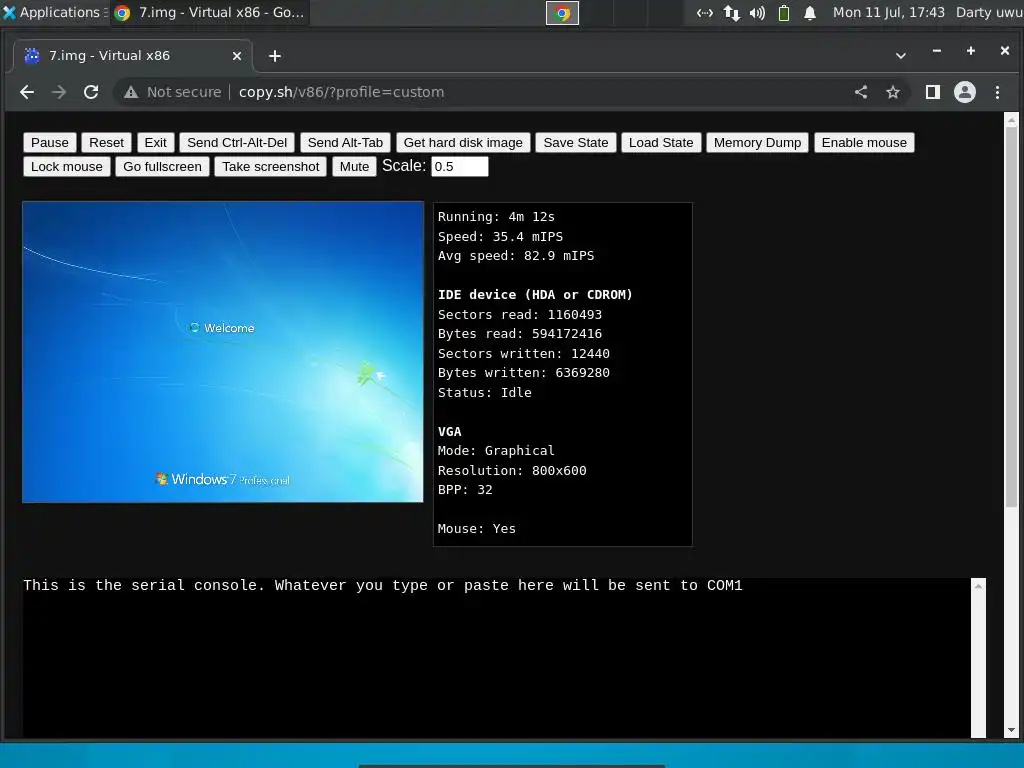Click the Go fullscreen button
1024x768 pixels.
tap(163, 167)
